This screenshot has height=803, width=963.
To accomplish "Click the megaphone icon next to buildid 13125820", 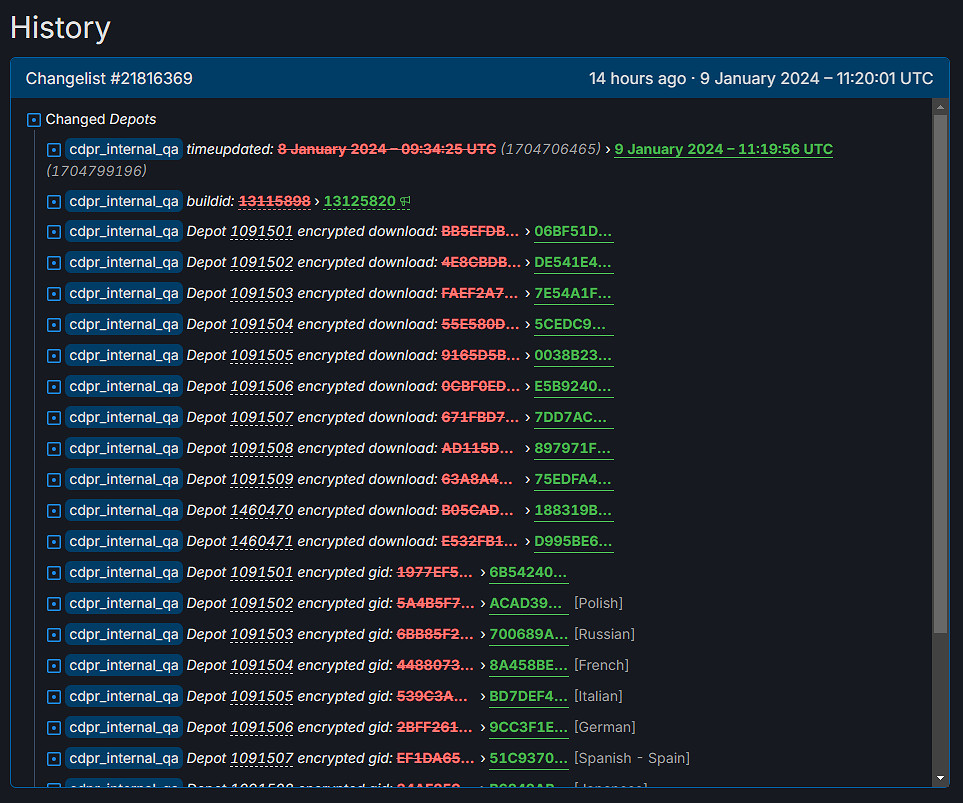I will click(x=405, y=202).
